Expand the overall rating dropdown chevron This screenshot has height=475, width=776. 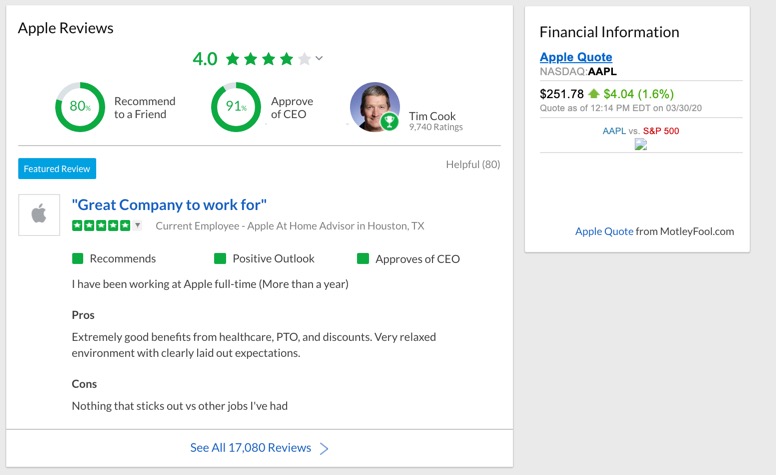(x=319, y=58)
